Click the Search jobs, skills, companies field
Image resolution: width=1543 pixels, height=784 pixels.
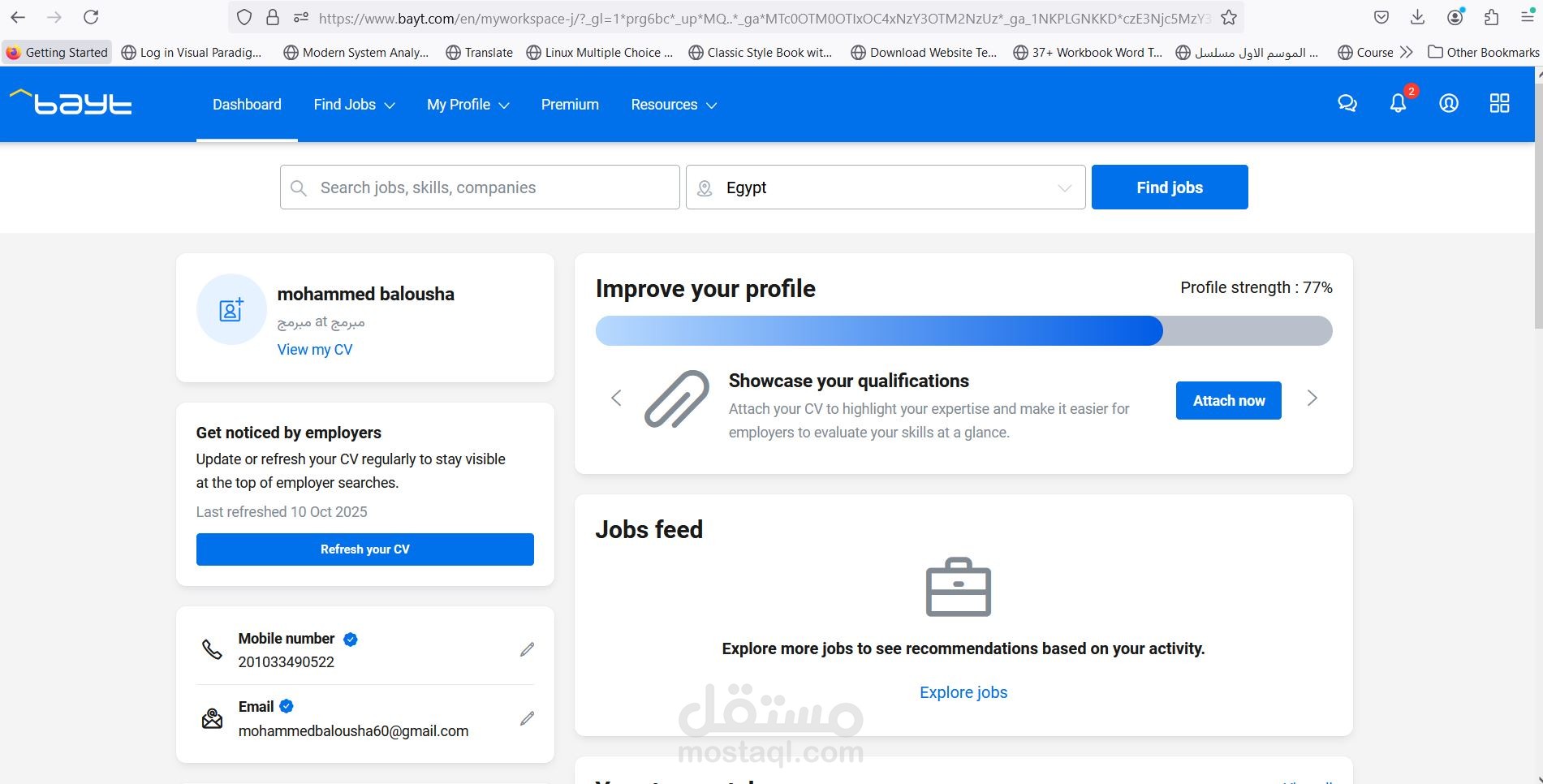(480, 187)
